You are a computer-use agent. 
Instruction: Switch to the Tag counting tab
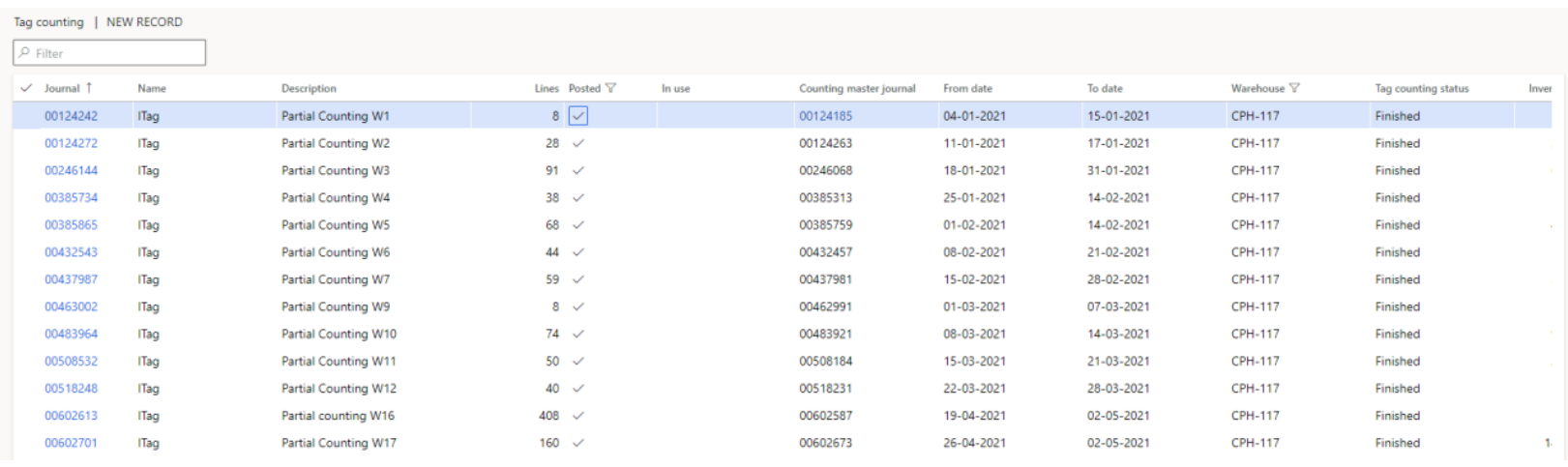coord(48,22)
